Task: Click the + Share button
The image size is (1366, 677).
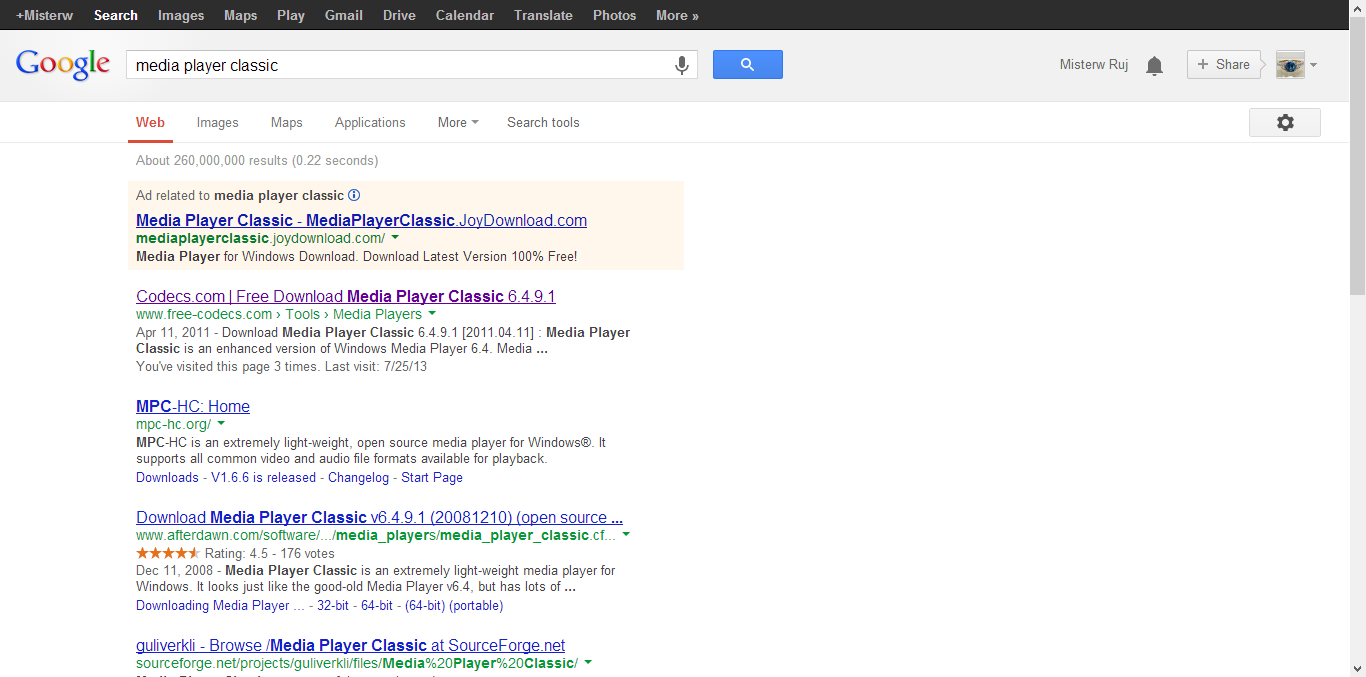Action: 1224,65
